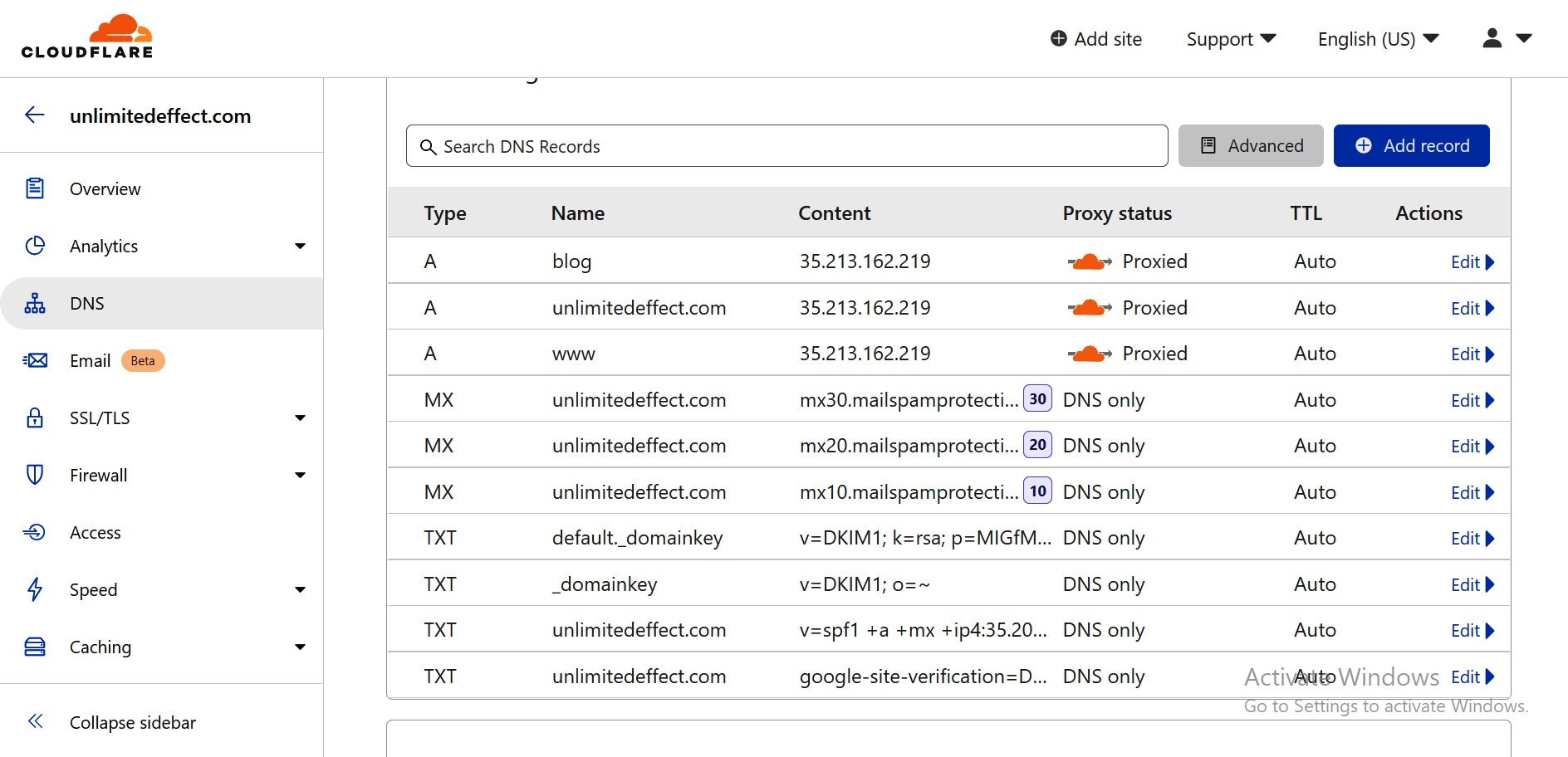Screen dimensions: 1568x757
Task: Open the Caching section icon
Action: (35, 647)
